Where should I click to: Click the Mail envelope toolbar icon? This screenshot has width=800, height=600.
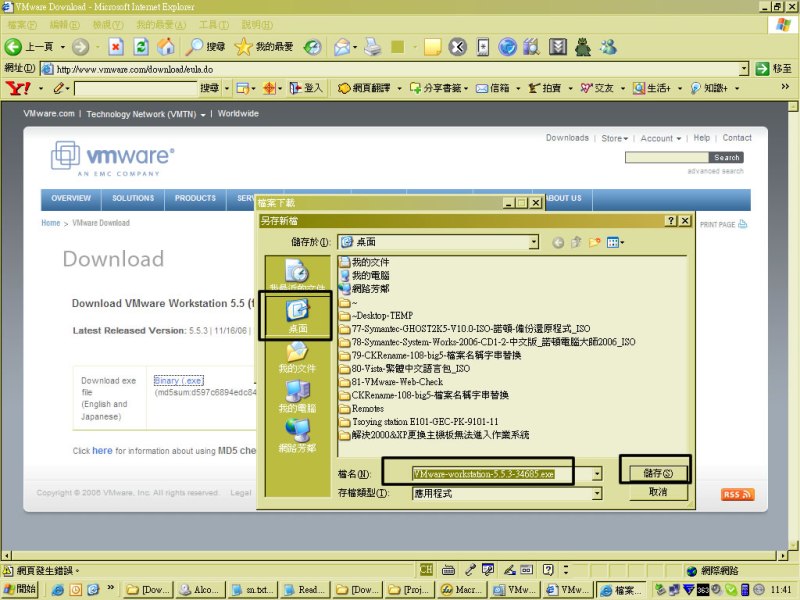click(342, 47)
